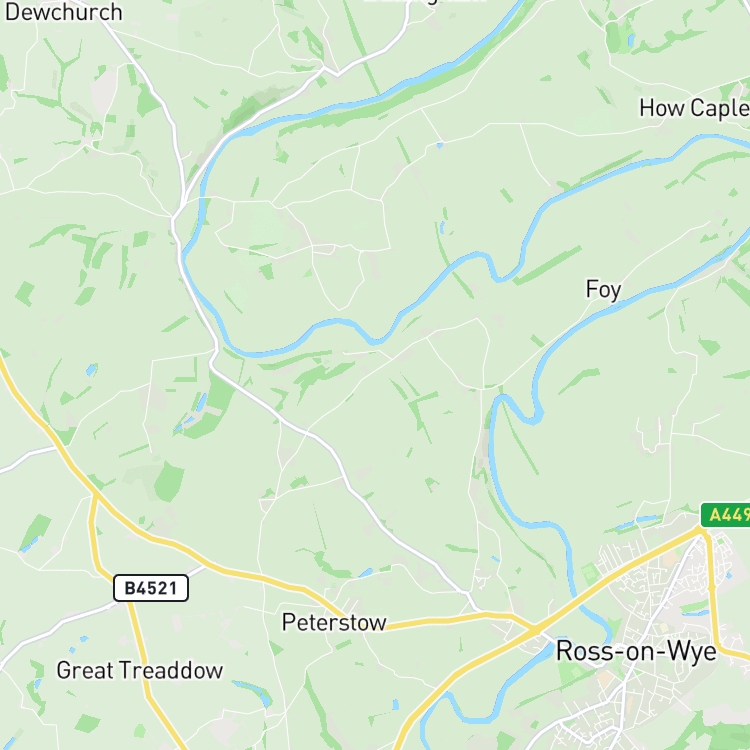Screen dimensions: 750x750
Task: Select the Peterstow place label
Action: [x=334, y=622]
